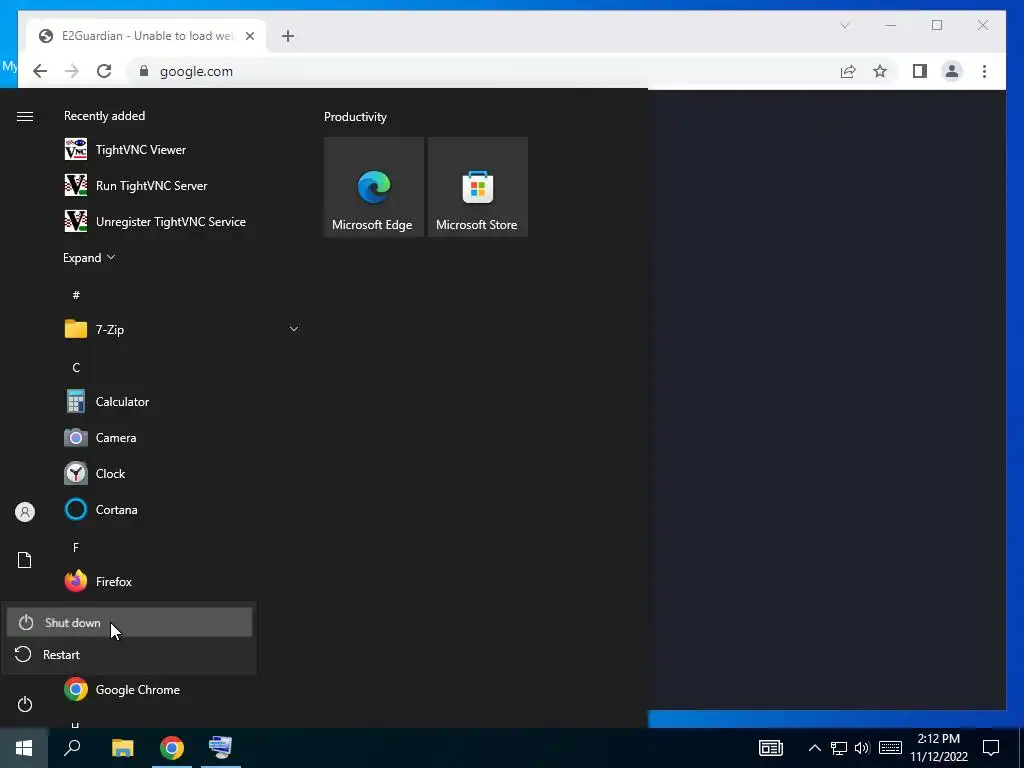Select Restart in the power menu
1024x768 pixels.
[129, 654]
